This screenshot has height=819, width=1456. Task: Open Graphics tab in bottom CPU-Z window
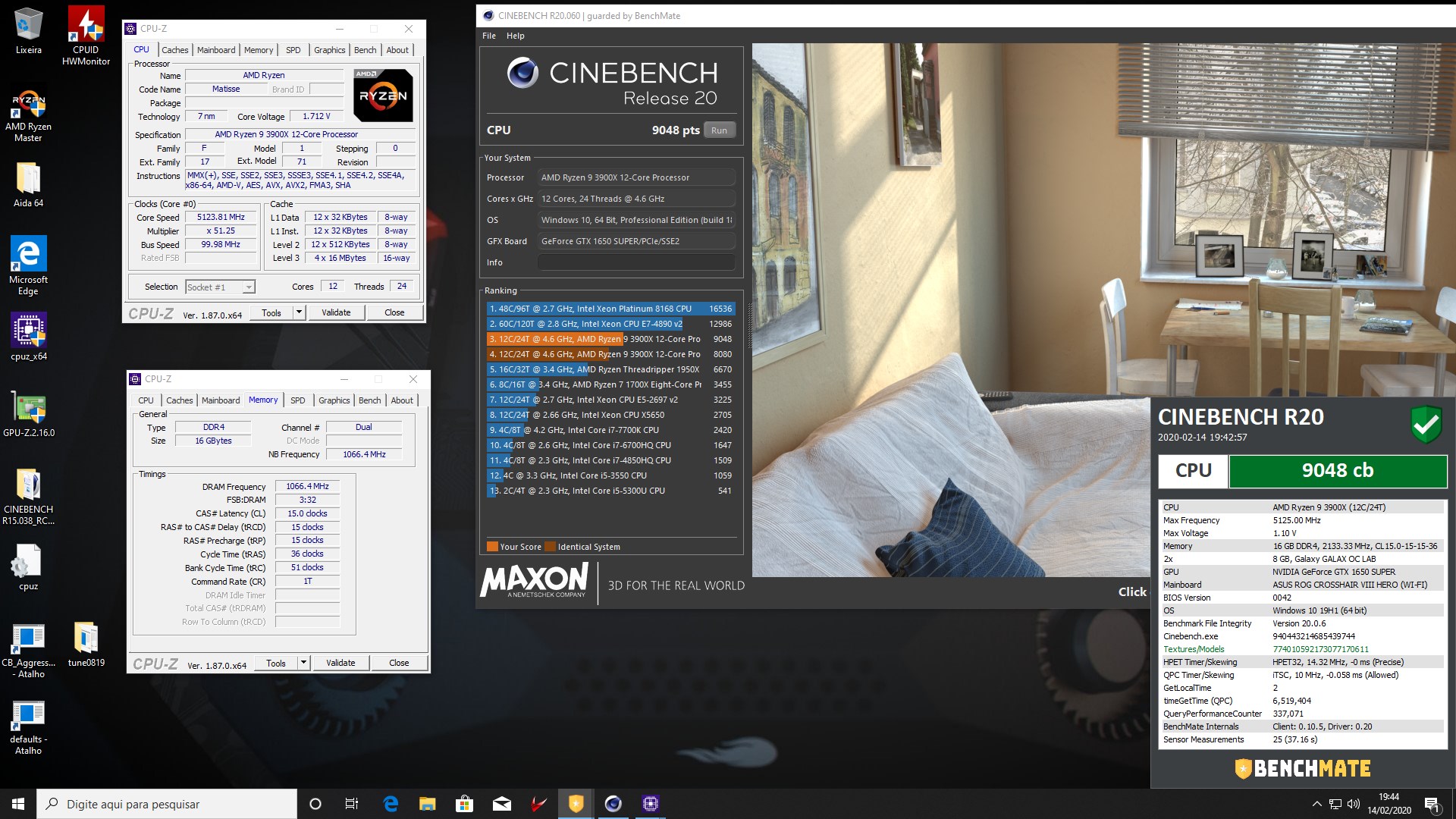click(x=334, y=400)
